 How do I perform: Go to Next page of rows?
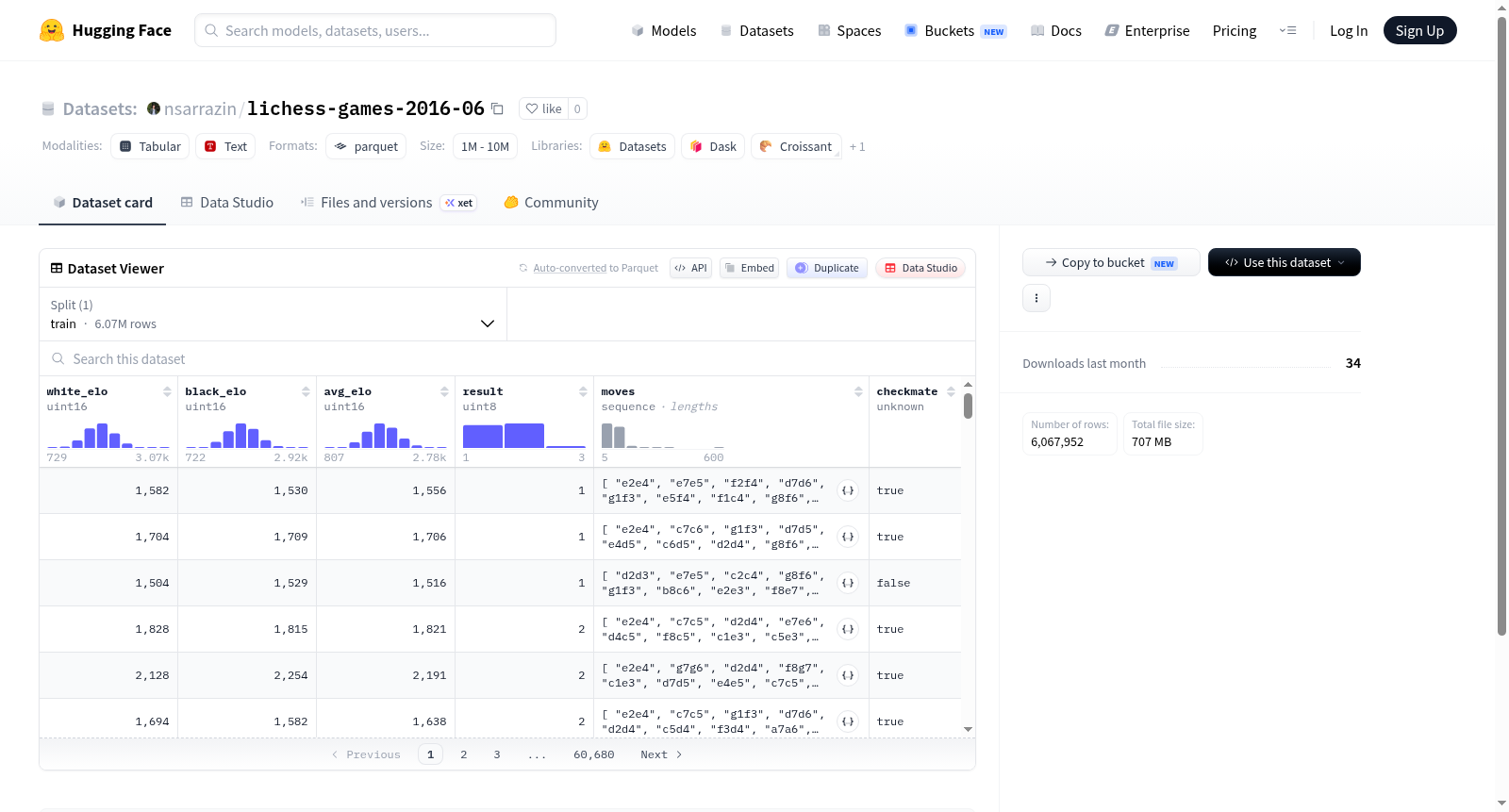(x=661, y=754)
